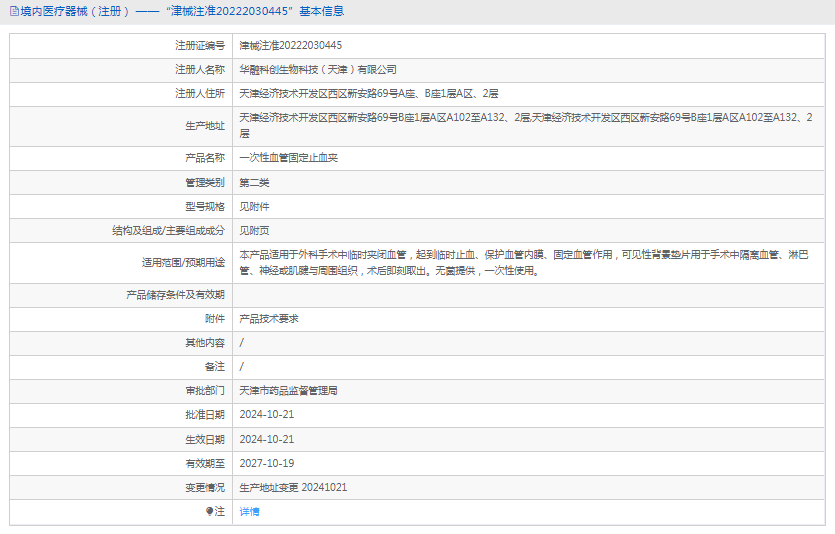Click the document icon in the page header
The height and width of the screenshot is (534, 835).
pyautogui.click(x=14, y=11)
